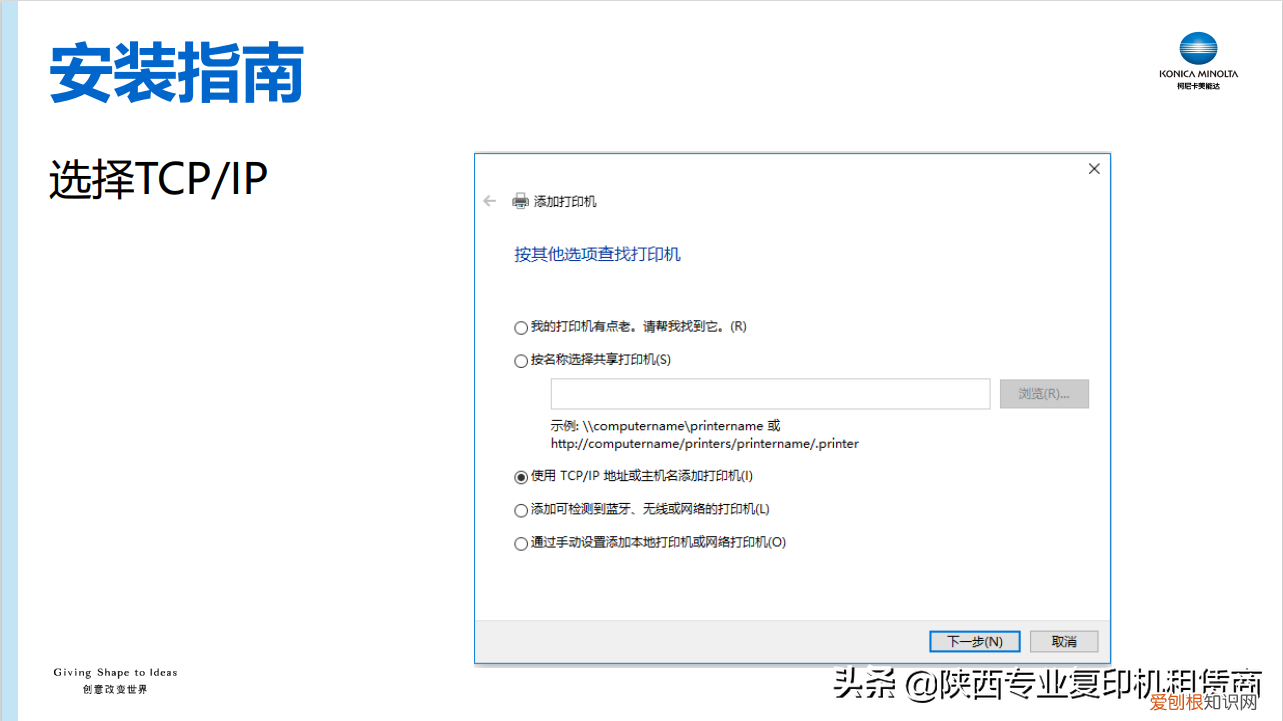
Task: Click the 下一步(N) button
Action: point(974,641)
